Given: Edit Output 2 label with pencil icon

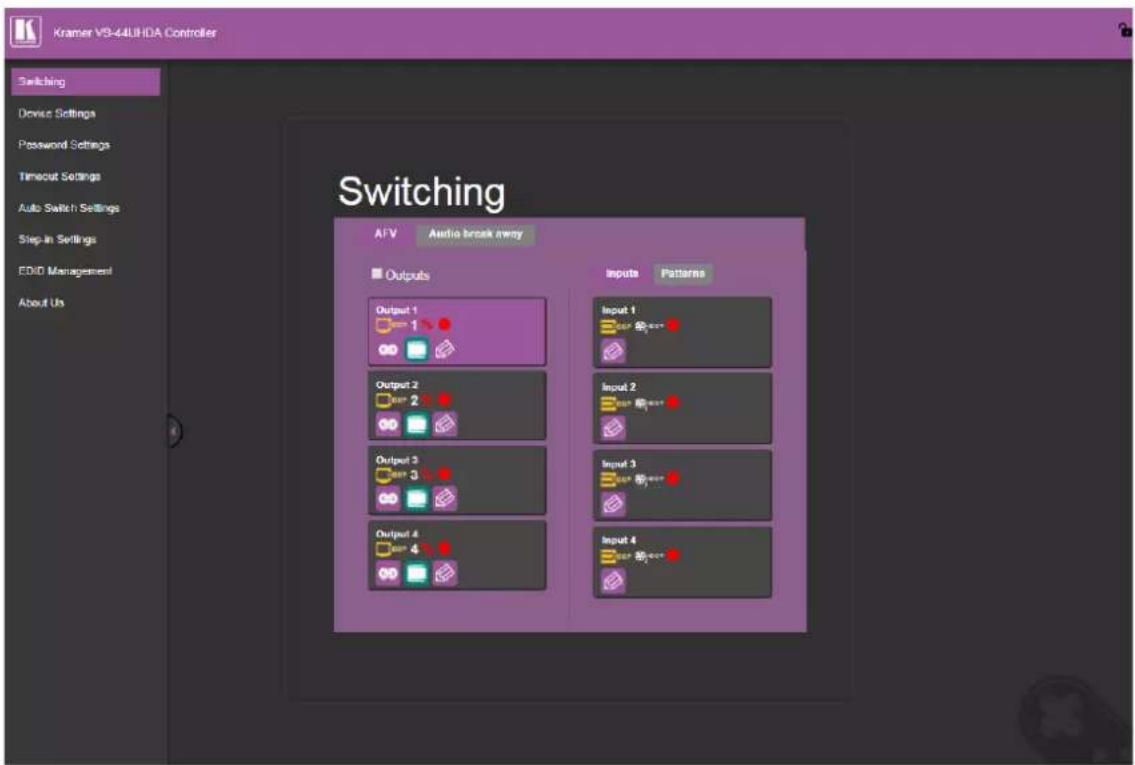Looking at the screenshot, I should (444, 424).
